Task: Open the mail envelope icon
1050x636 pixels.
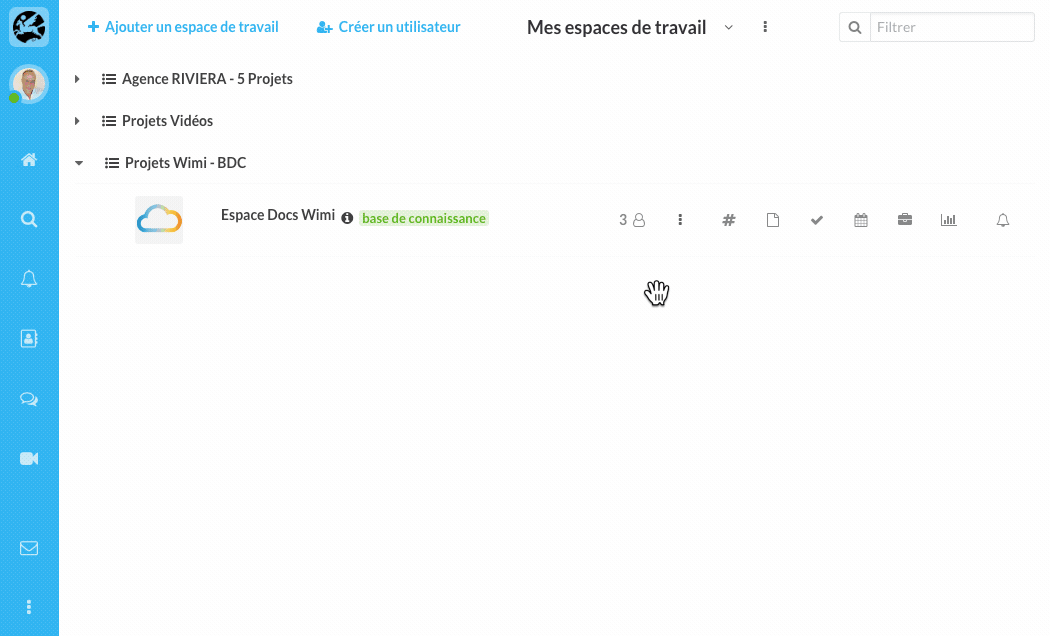Action: click(x=29, y=548)
